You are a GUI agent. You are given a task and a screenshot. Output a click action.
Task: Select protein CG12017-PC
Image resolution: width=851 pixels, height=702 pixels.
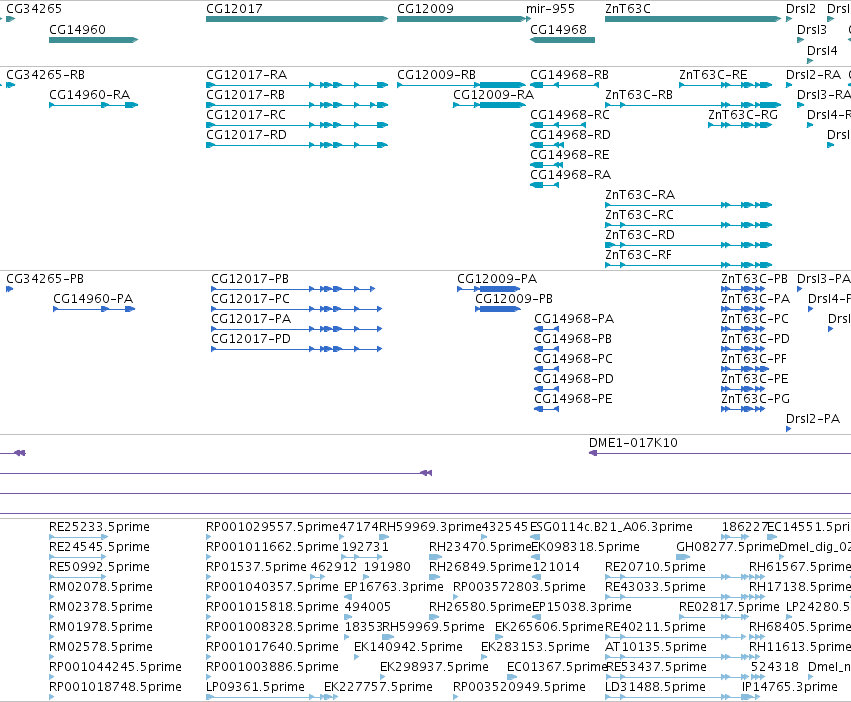click(x=297, y=309)
